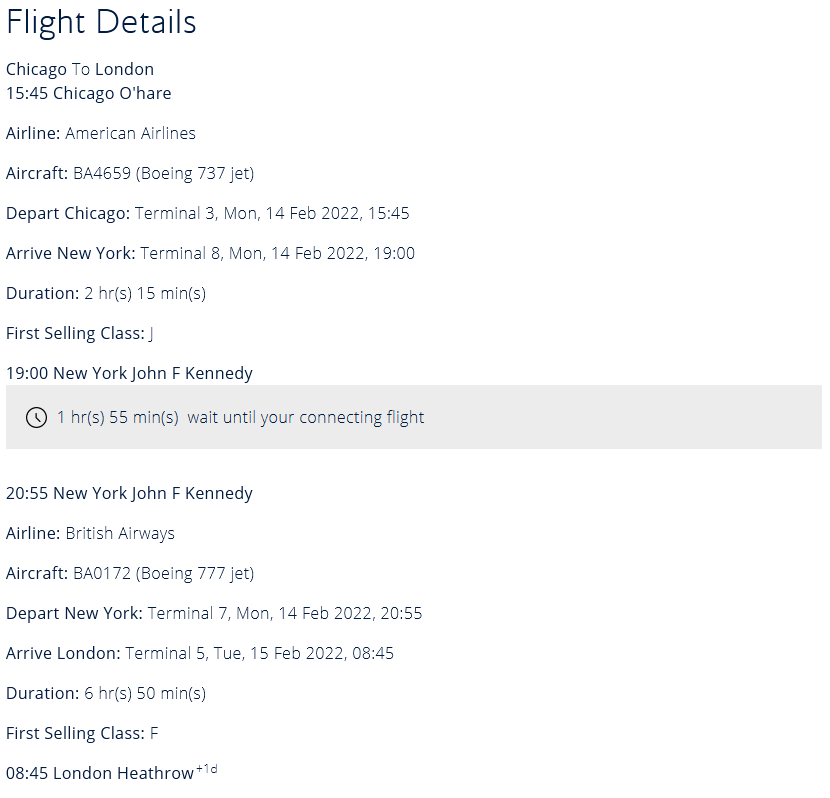Viewport: 830px width, 798px height.
Task: Click the 08:45 London Heathrow arrival line
Action: pyautogui.click(x=100, y=773)
